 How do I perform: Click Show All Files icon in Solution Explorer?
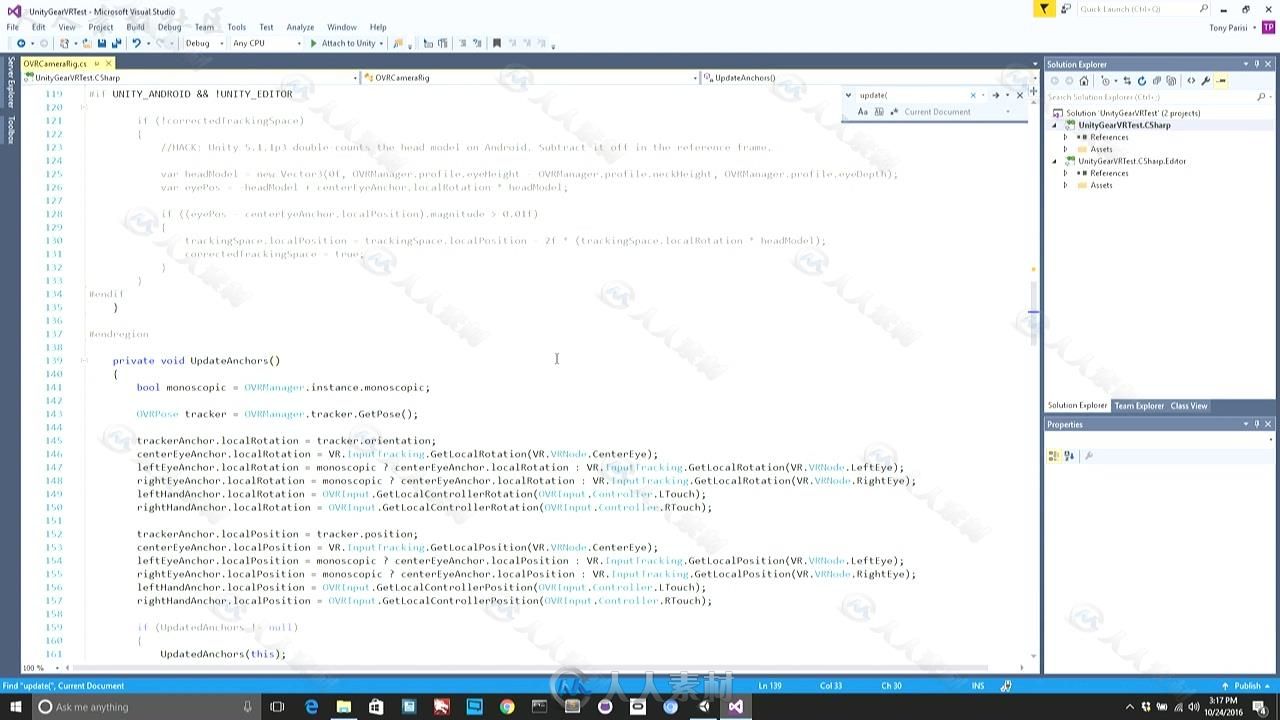click(x=1171, y=81)
